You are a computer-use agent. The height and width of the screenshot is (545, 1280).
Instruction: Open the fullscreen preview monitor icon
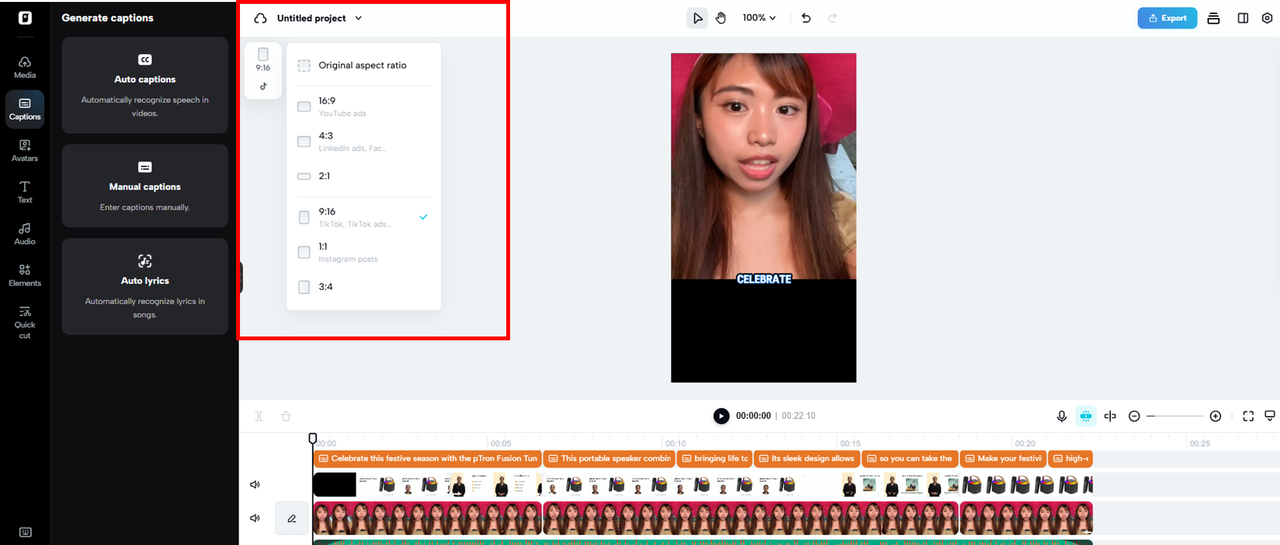(x=1270, y=416)
